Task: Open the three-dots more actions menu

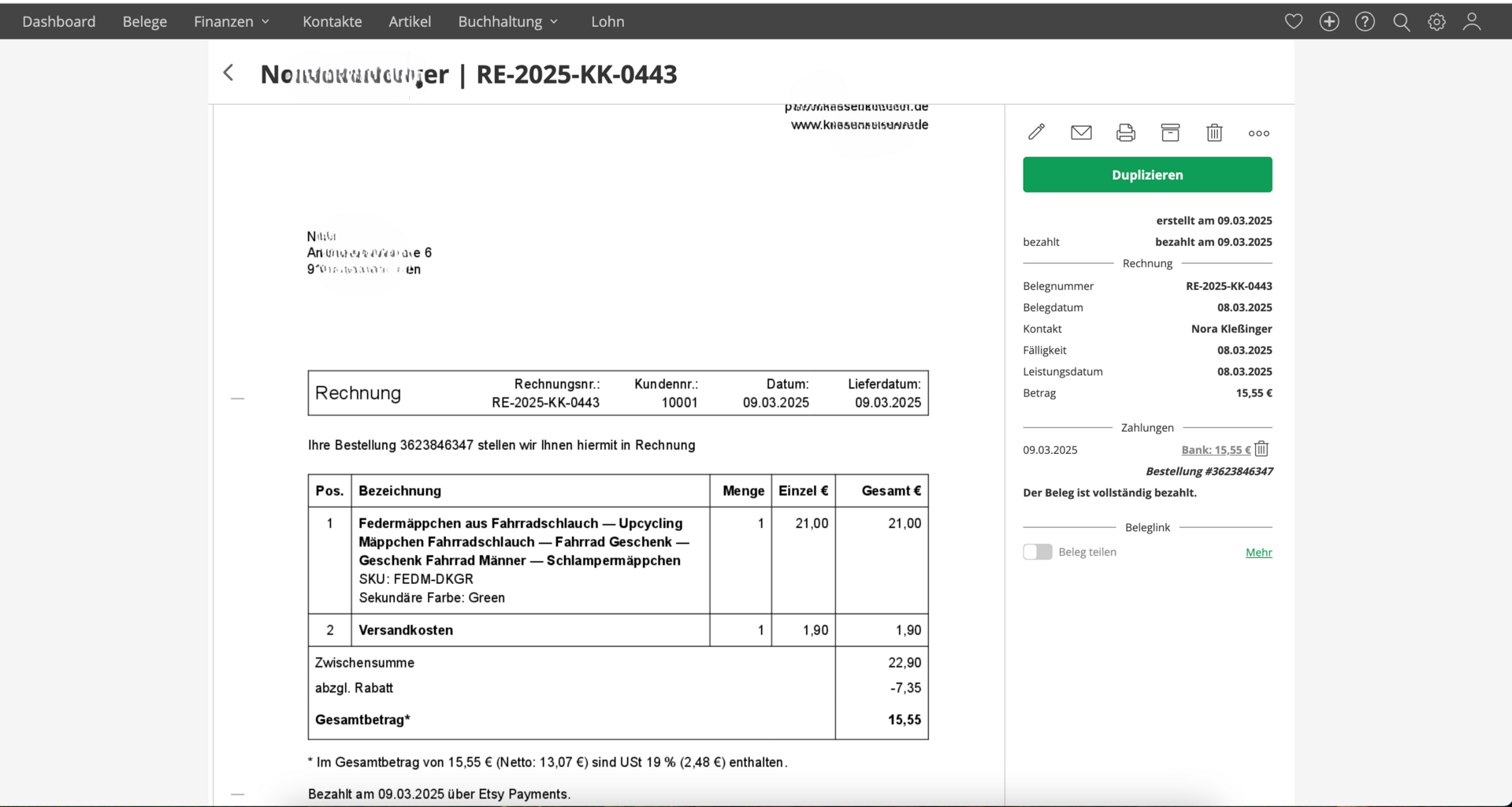Action: tap(1258, 133)
